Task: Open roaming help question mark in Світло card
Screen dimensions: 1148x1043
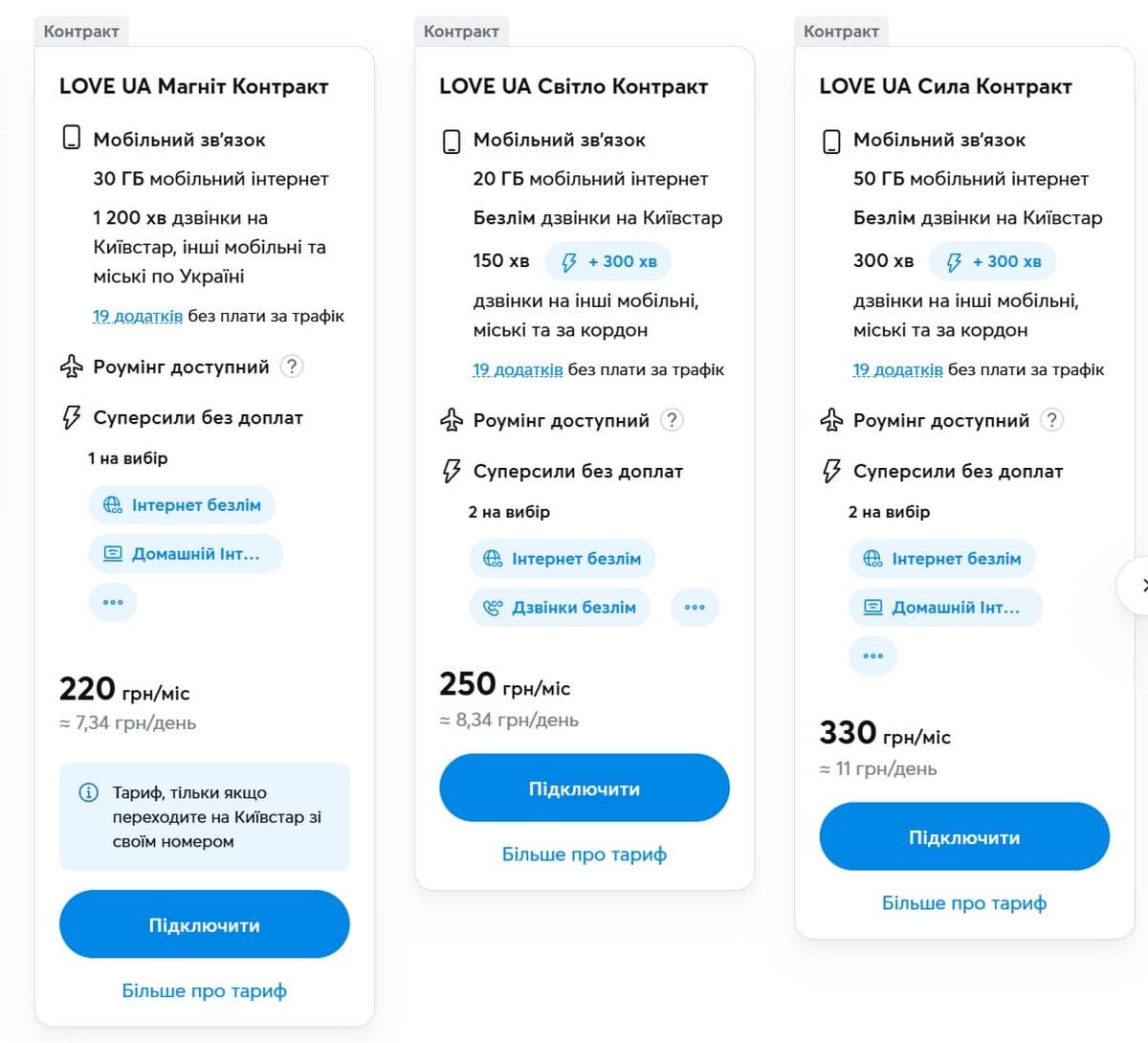Action: [x=672, y=420]
